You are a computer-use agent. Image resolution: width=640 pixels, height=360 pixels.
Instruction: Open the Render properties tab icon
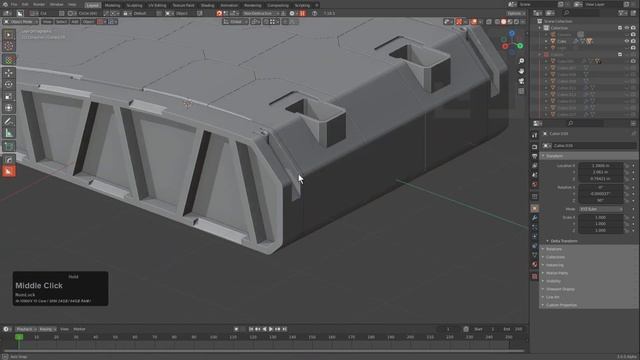[x=535, y=147]
